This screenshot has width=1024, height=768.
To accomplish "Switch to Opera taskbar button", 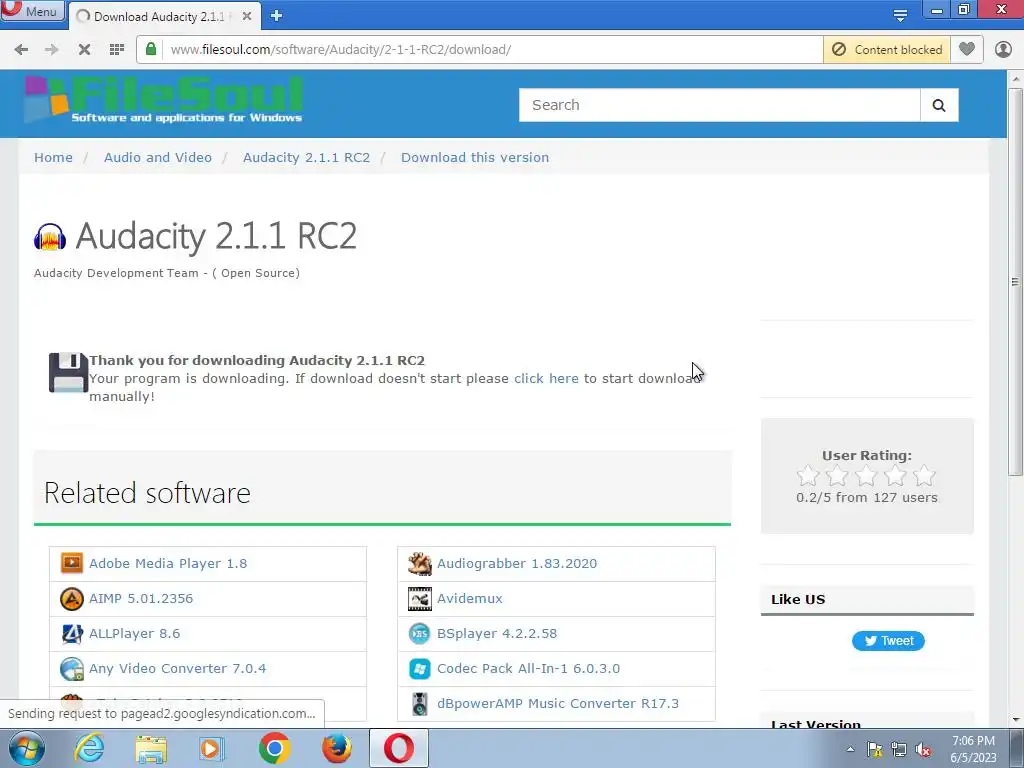I will [398, 748].
